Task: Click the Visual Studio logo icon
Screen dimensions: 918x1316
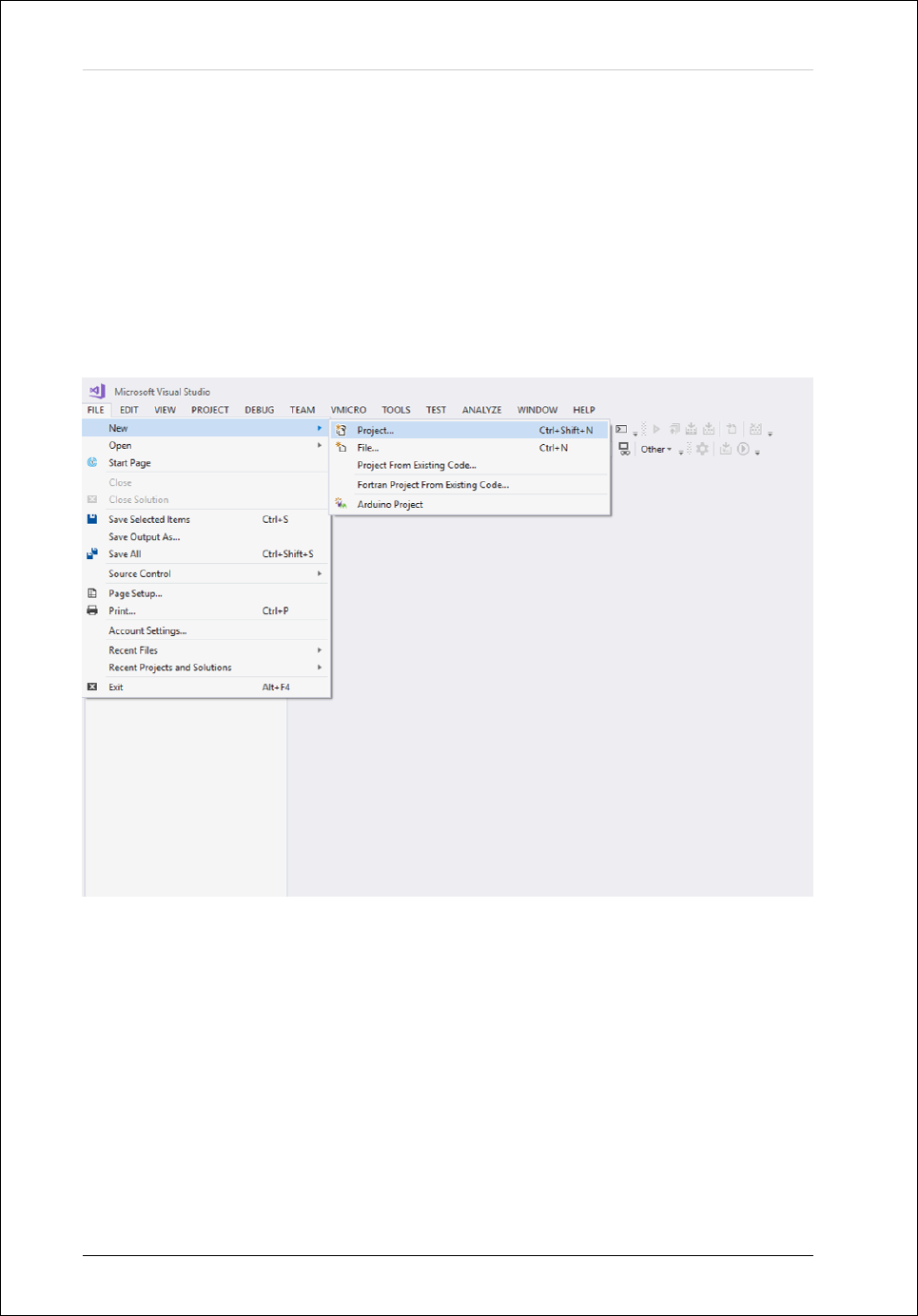Action: [96, 391]
